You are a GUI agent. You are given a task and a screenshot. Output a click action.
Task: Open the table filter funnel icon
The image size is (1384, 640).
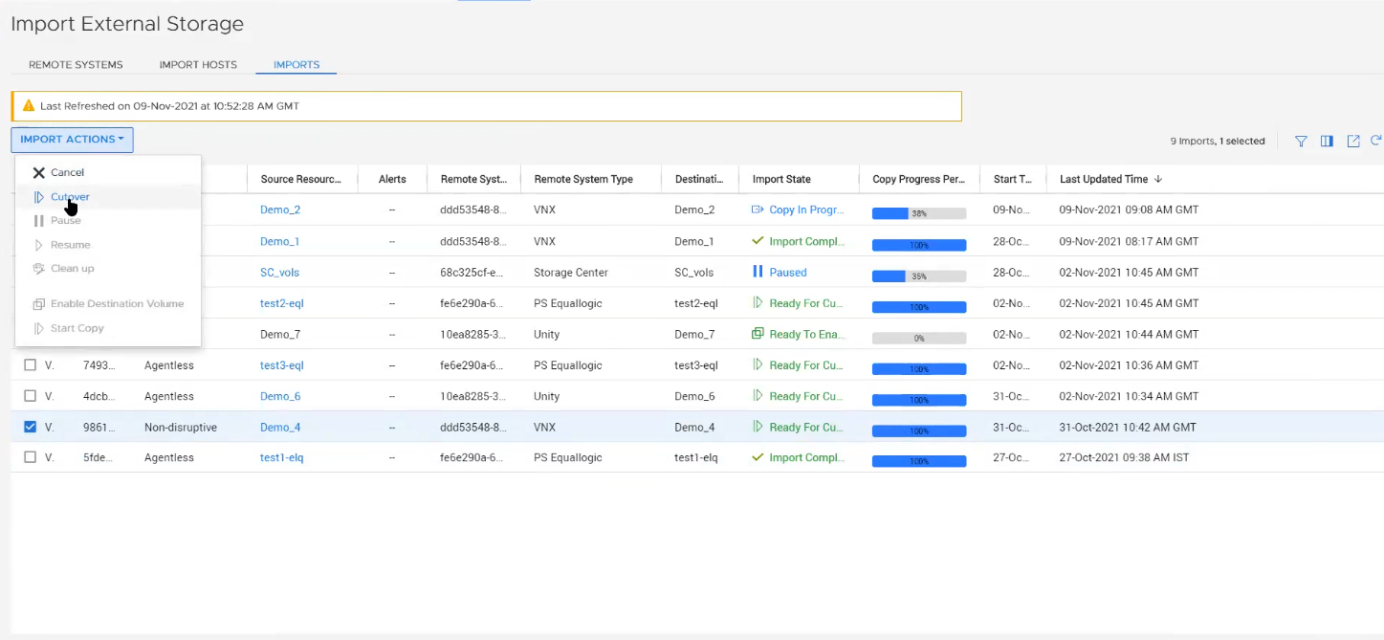pos(1301,141)
